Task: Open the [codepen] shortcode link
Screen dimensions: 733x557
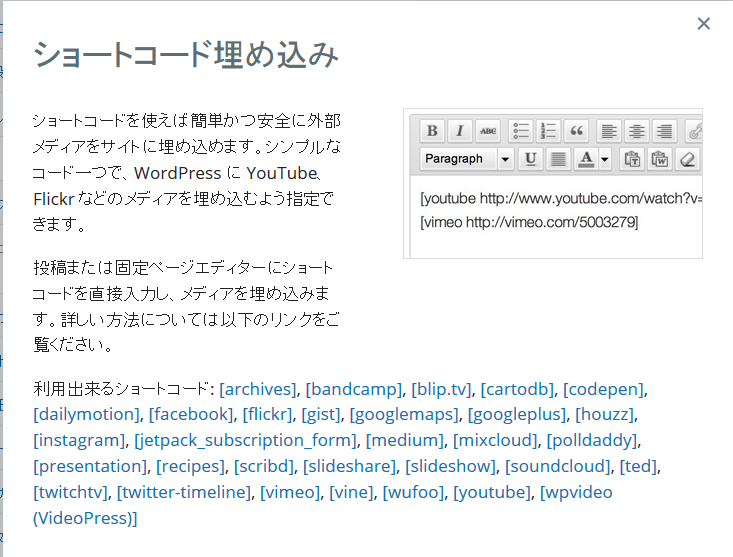Action: (604, 389)
